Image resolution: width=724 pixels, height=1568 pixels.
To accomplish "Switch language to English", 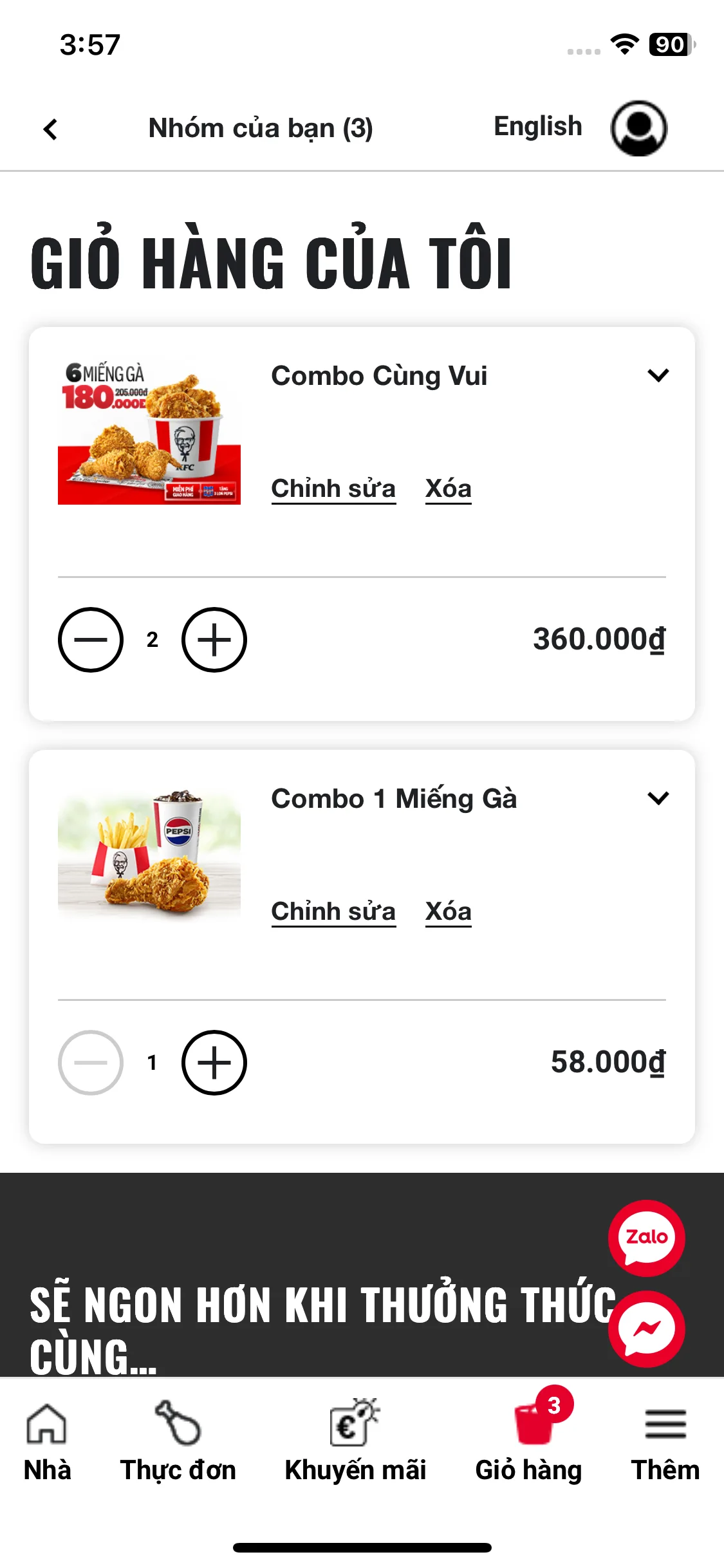I will tap(537, 126).
